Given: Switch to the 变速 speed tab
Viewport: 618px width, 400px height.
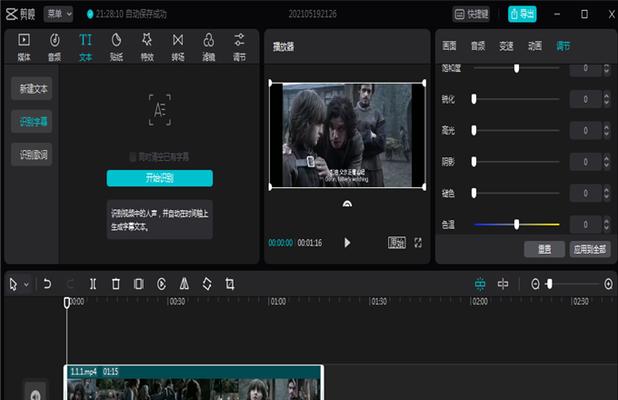Looking at the screenshot, I should click(506, 46).
